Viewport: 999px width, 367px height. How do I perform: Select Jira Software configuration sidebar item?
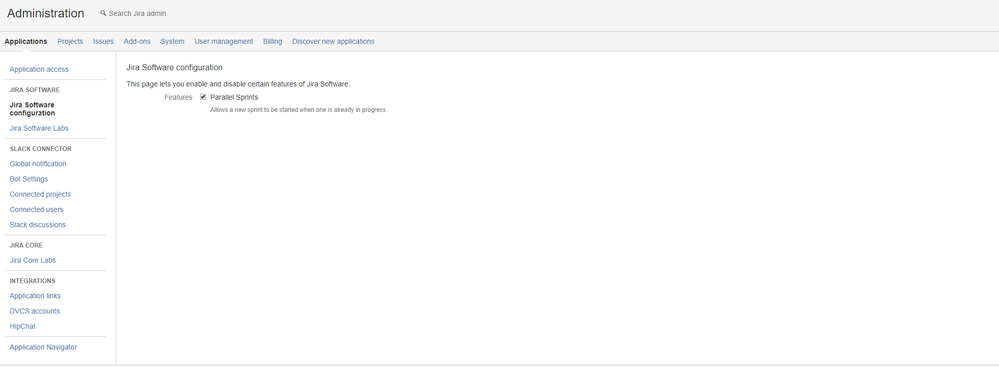(x=32, y=109)
